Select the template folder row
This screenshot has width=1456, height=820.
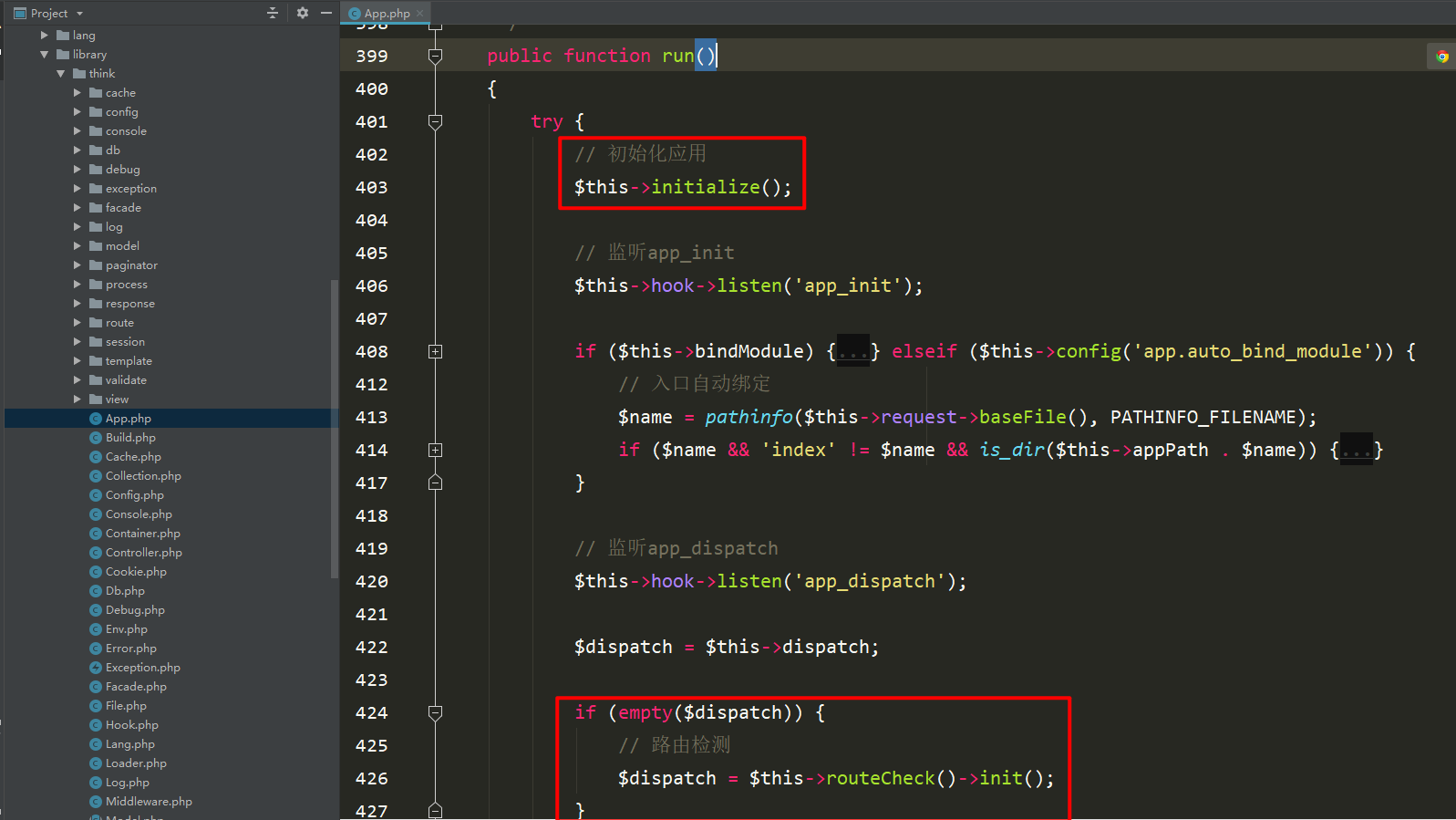pos(170,361)
